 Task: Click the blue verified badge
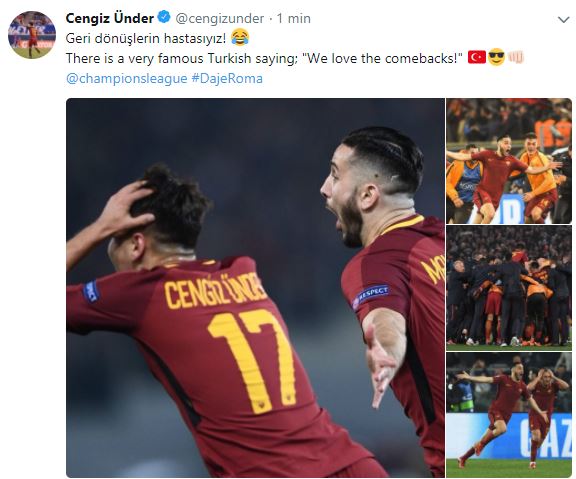pos(164,17)
